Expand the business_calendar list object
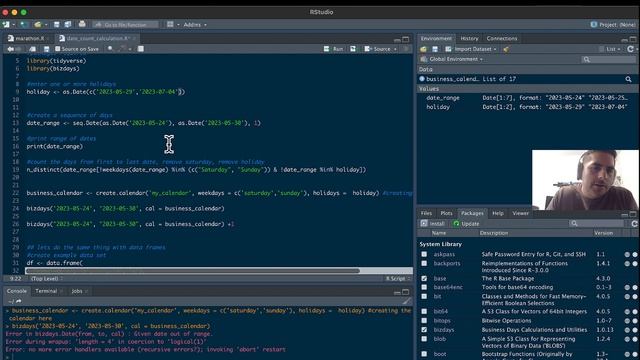The image size is (640, 360). 422,79
